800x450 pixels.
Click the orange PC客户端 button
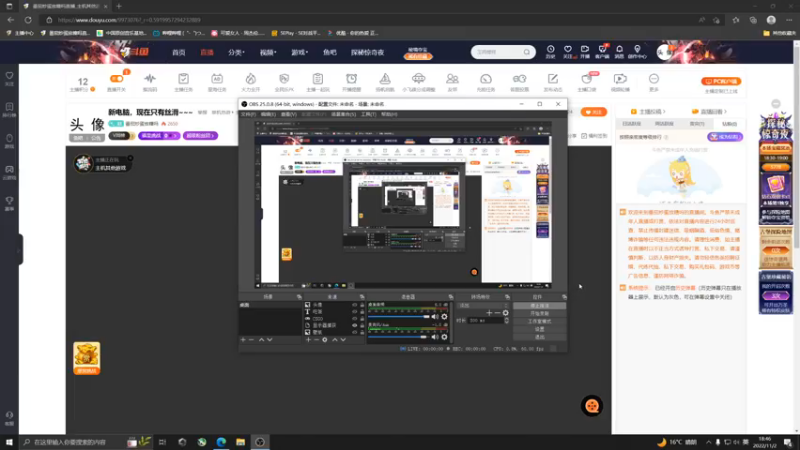click(721, 81)
